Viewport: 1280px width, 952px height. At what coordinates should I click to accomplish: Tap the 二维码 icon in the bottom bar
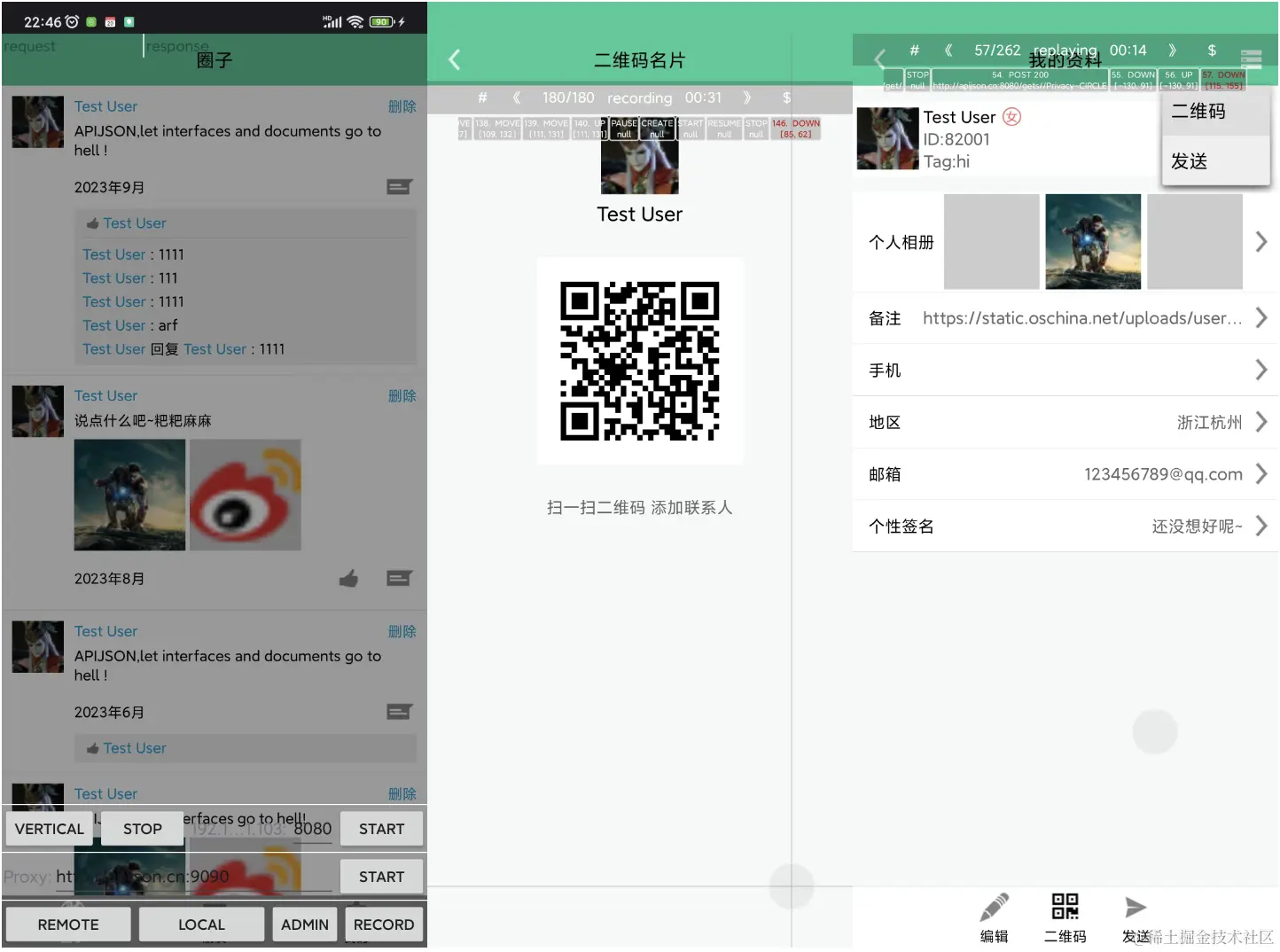(x=1065, y=907)
